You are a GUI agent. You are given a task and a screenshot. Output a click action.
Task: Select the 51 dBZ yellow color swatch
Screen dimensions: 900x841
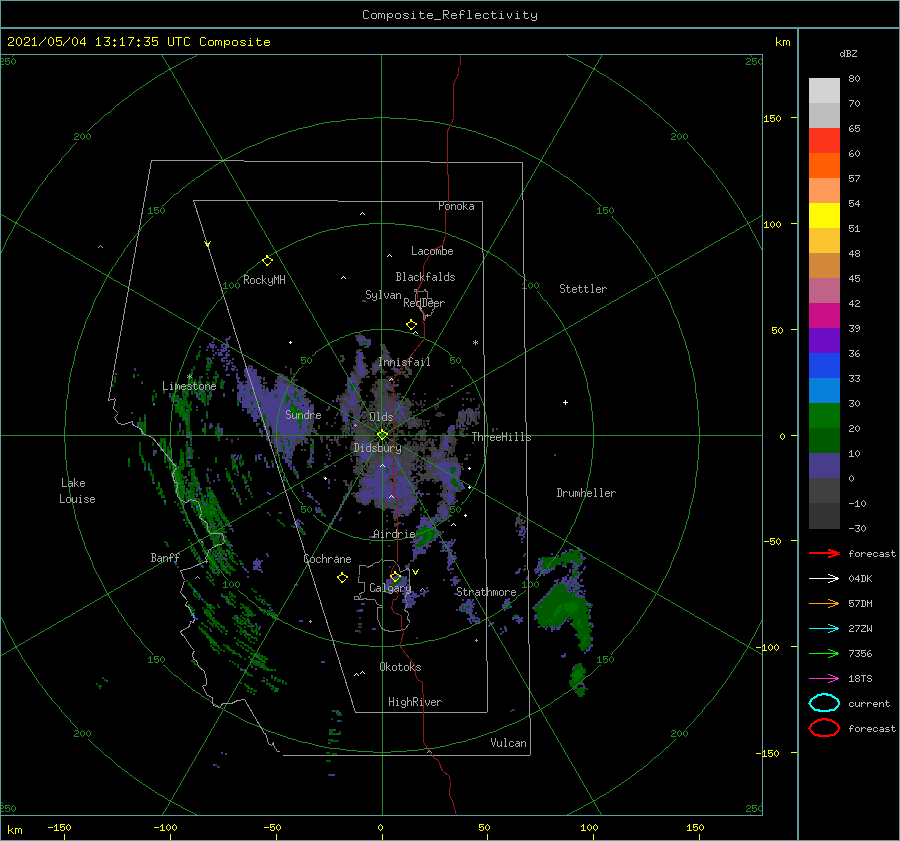point(824,215)
